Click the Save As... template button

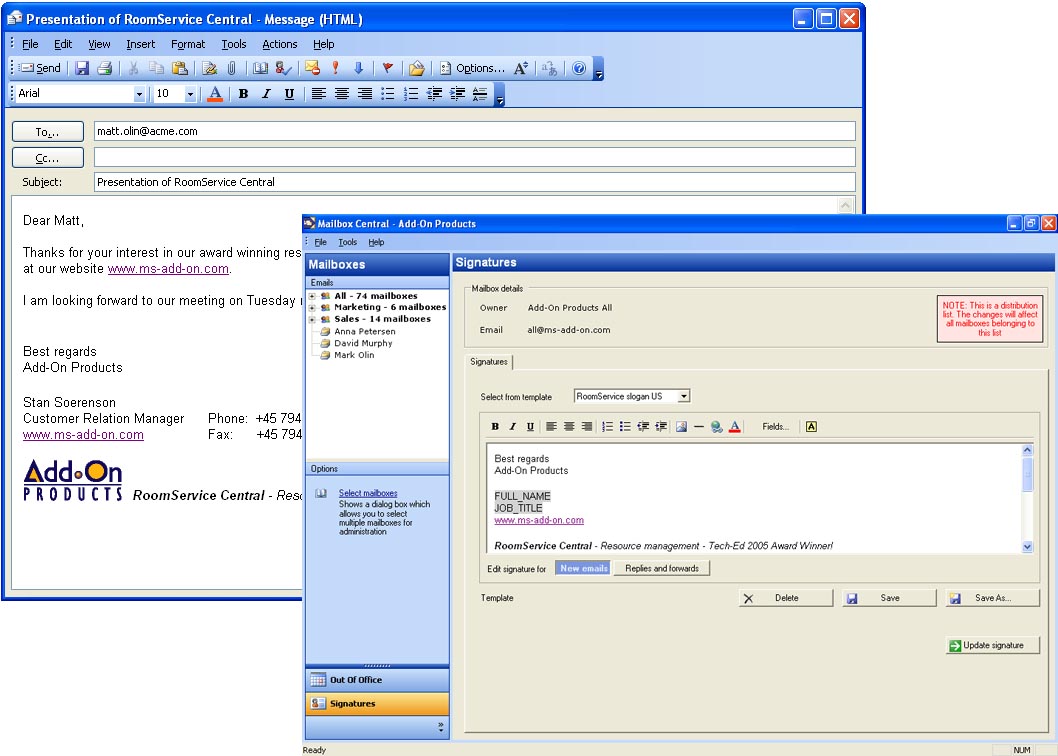[x=993, y=598]
